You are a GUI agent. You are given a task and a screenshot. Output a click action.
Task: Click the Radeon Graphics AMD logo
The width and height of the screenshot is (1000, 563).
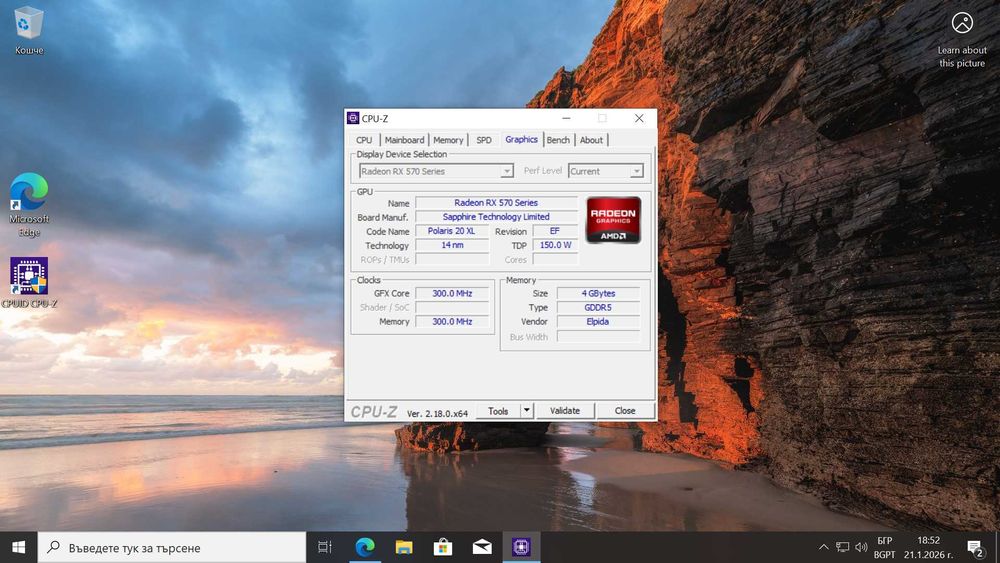[613, 220]
